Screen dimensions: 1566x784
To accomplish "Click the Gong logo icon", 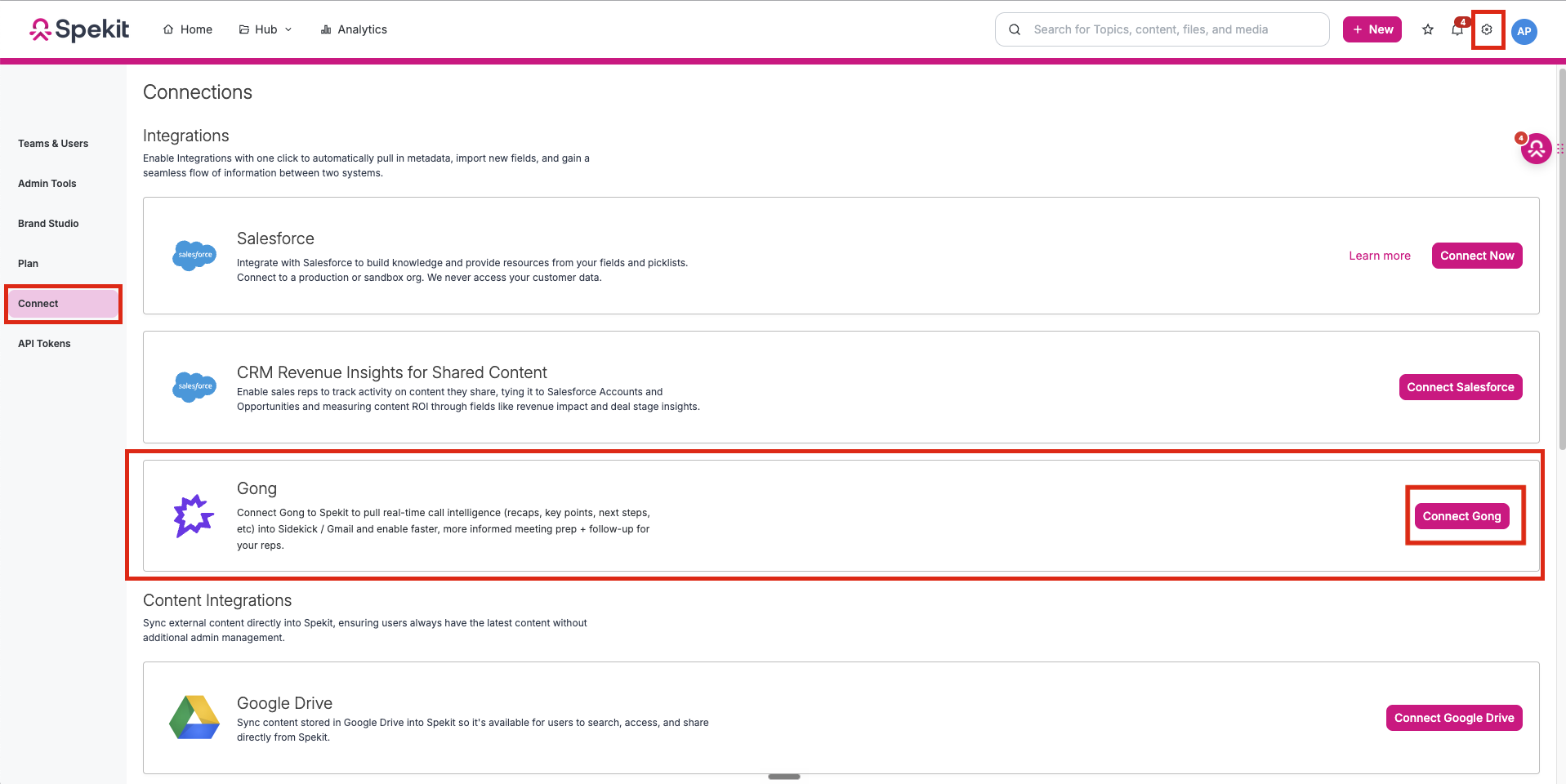I will 194,515.
